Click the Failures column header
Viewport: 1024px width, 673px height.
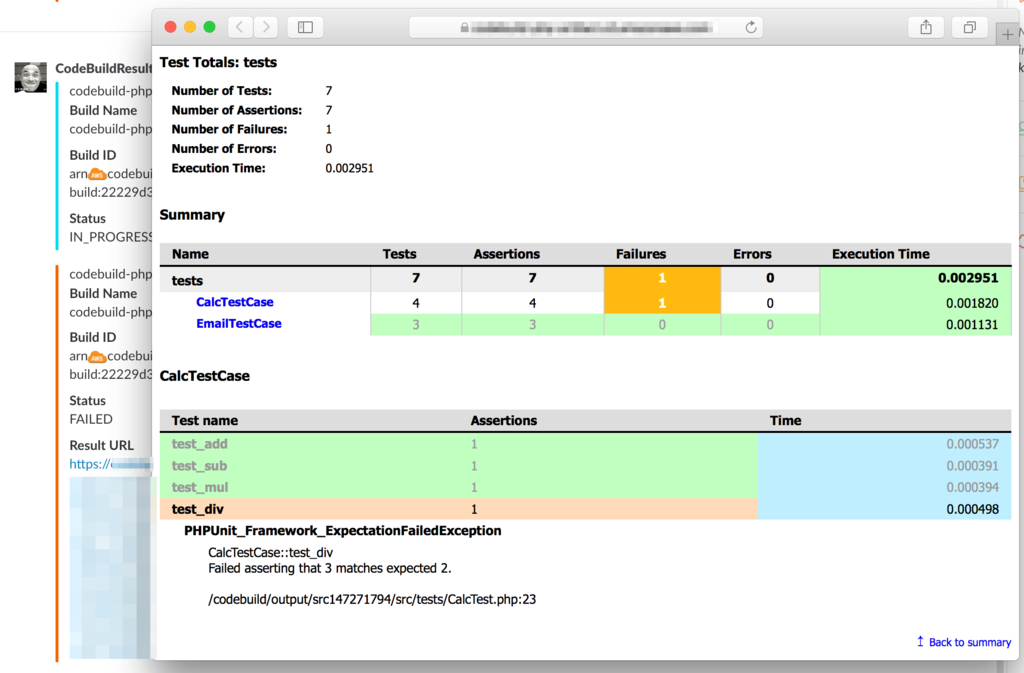pyautogui.click(x=641, y=254)
